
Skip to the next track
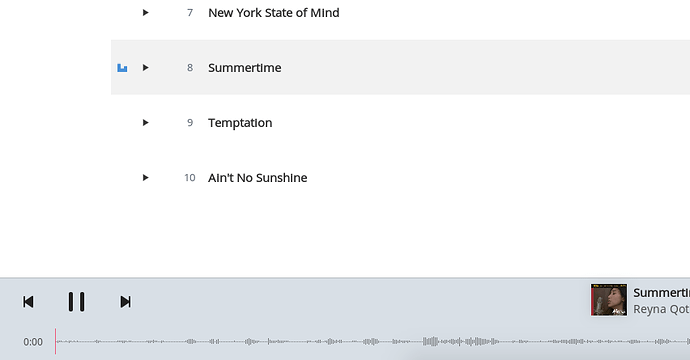125,302
